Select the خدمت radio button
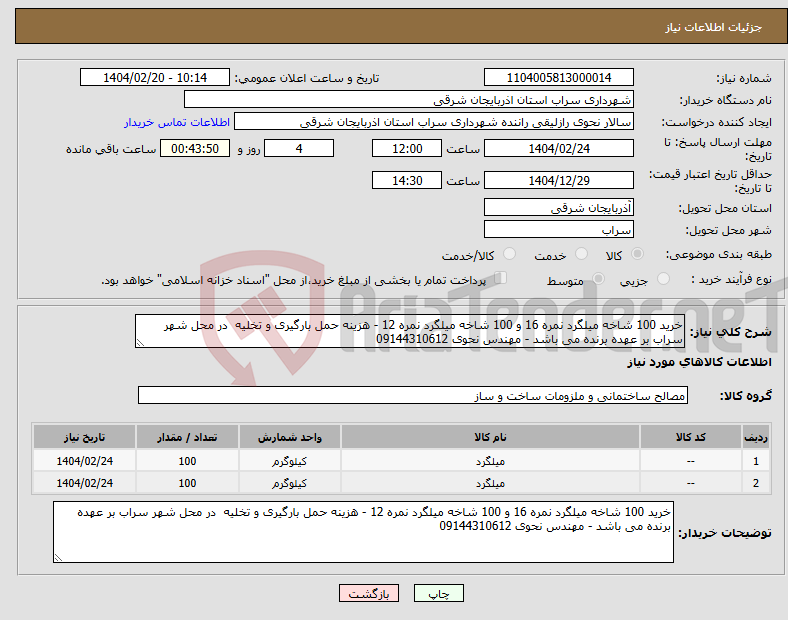Image resolution: width=788 pixels, height=620 pixels. pyautogui.click(x=581, y=254)
